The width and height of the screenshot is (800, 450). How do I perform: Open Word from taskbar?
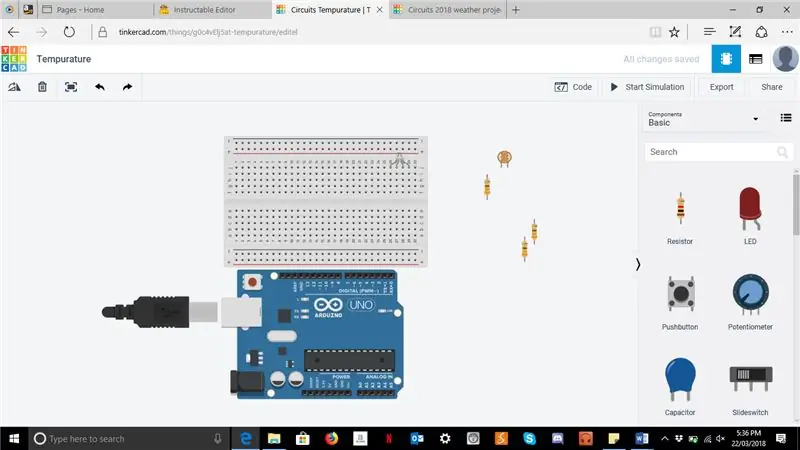click(642, 438)
